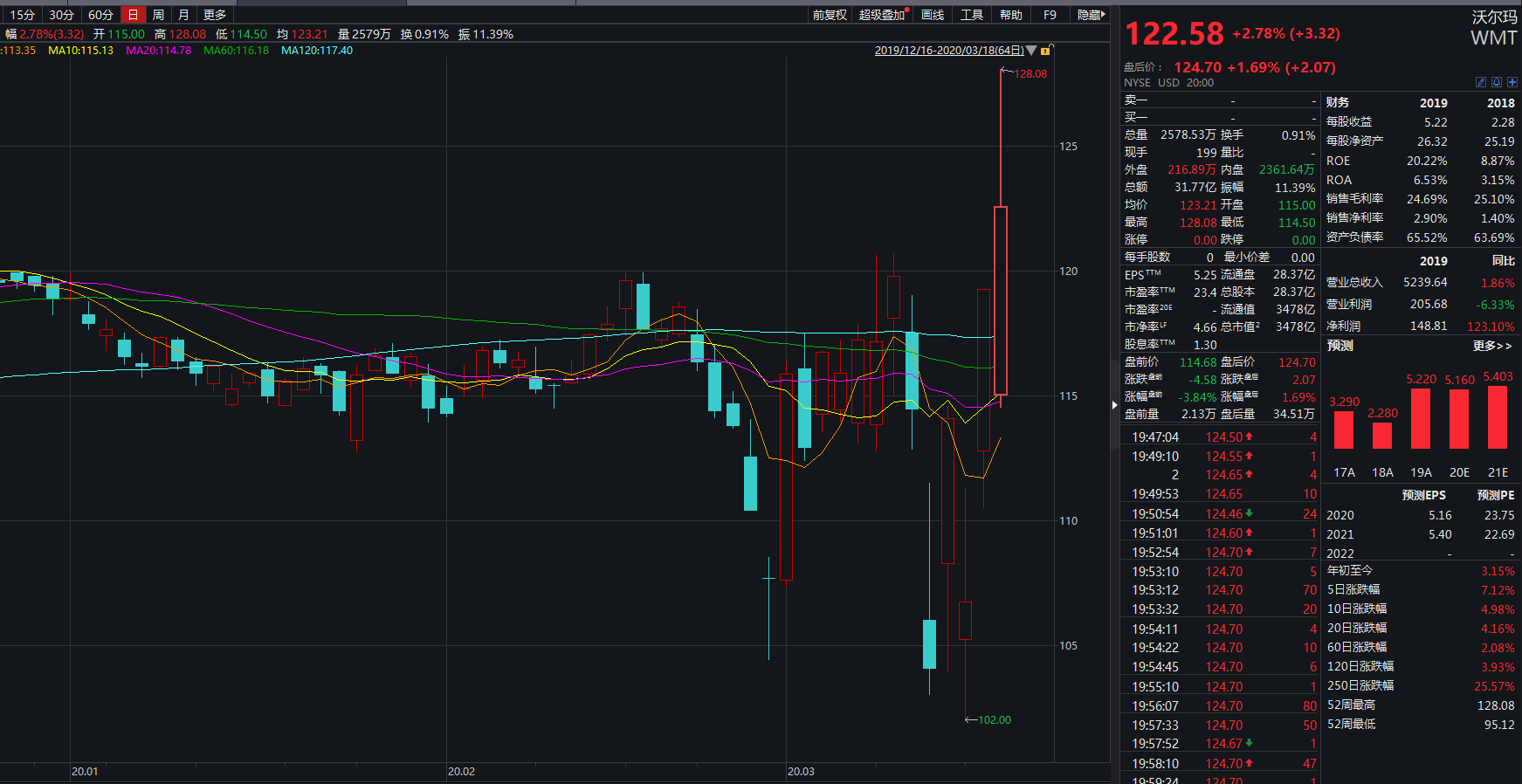Select the 60分 timeframe tab
The width and height of the screenshot is (1522, 784).
coord(100,15)
